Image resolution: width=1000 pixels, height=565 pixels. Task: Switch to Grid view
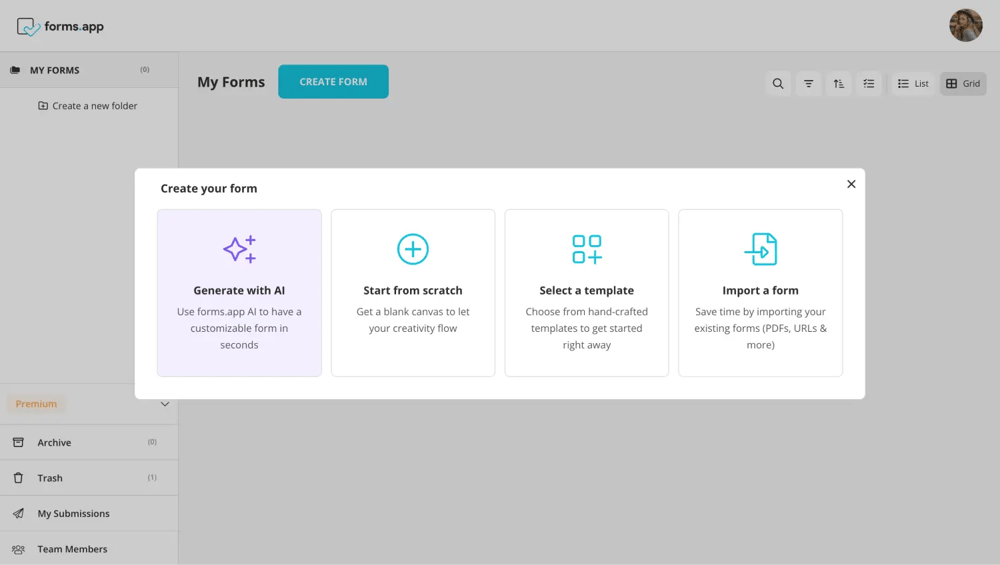pyautogui.click(x=963, y=84)
